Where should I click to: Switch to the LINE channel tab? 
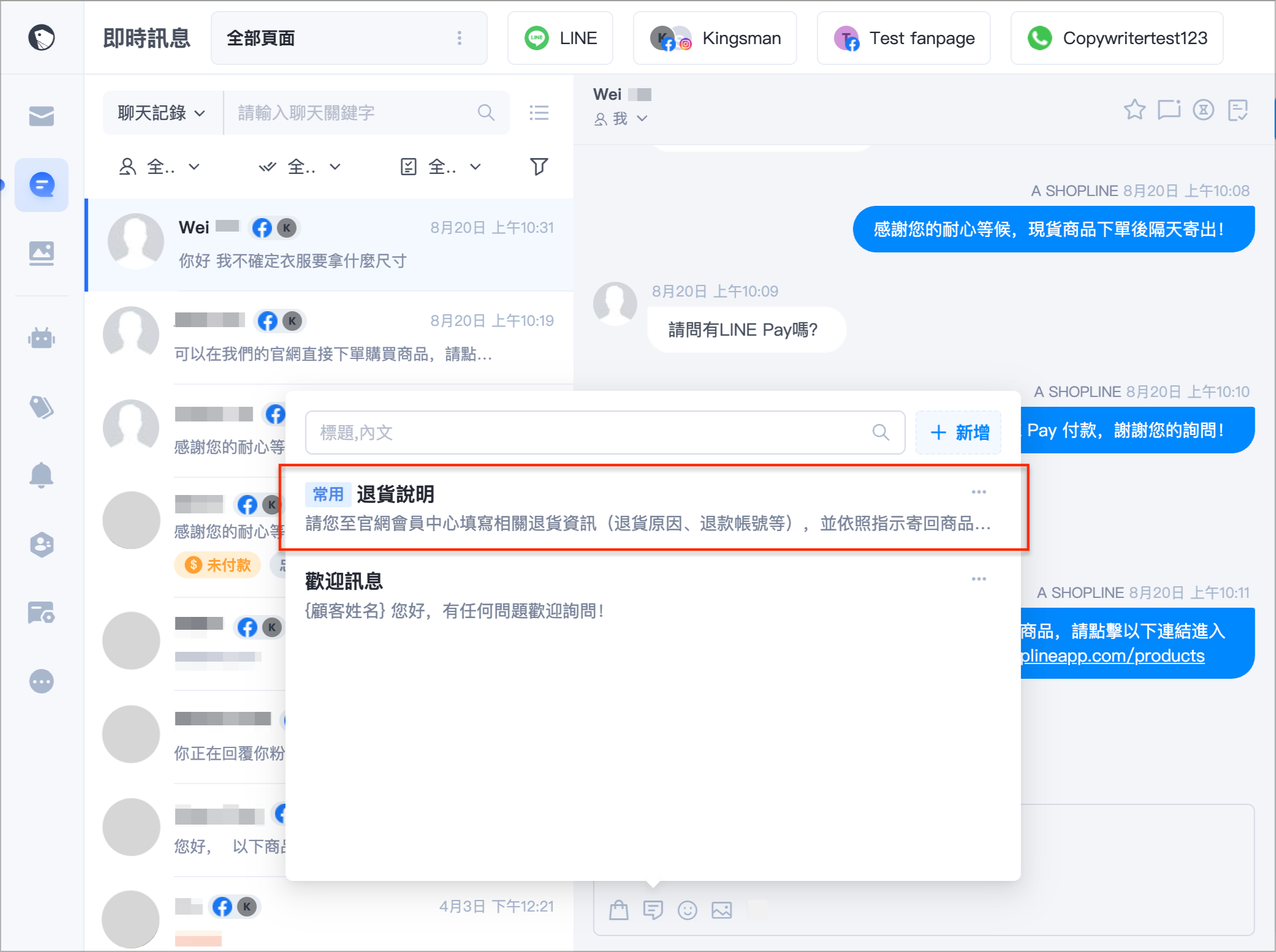pyautogui.click(x=560, y=38)
